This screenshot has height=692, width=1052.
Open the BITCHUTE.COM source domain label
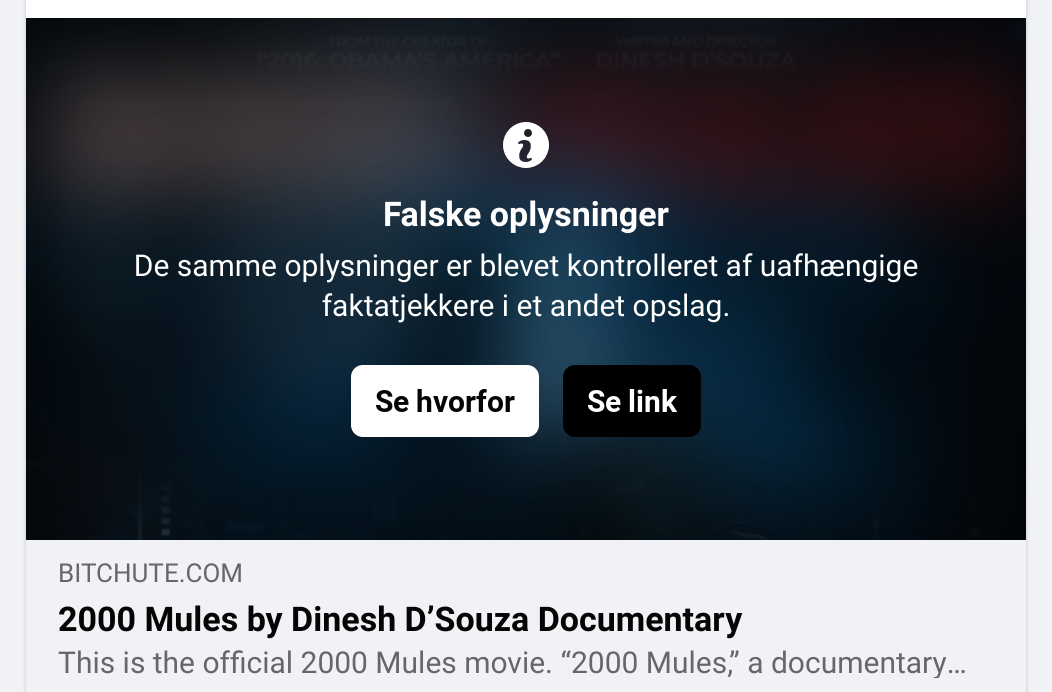click(x=150, y=573)
